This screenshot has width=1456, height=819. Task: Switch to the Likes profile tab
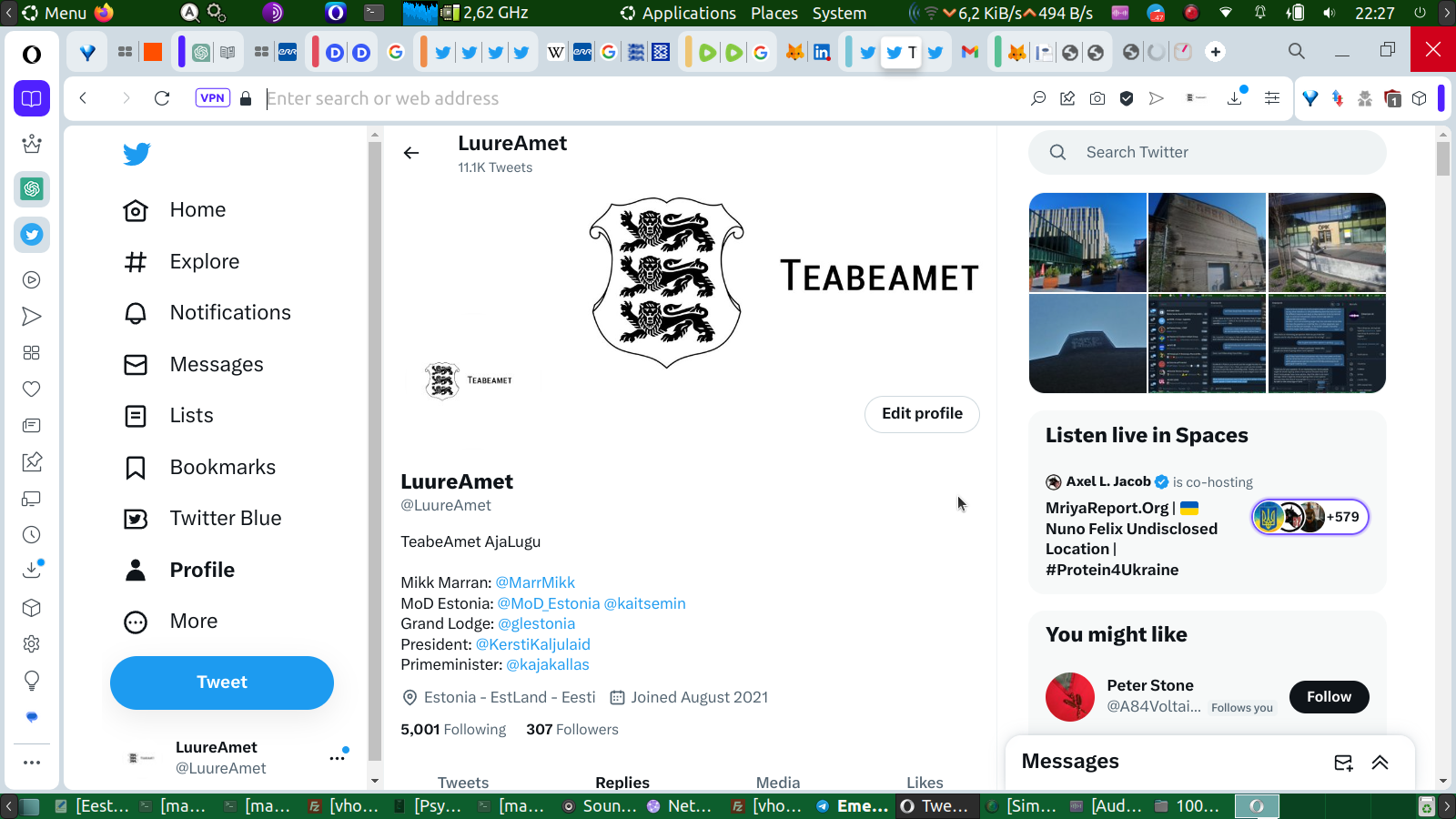tap(925, 782)
